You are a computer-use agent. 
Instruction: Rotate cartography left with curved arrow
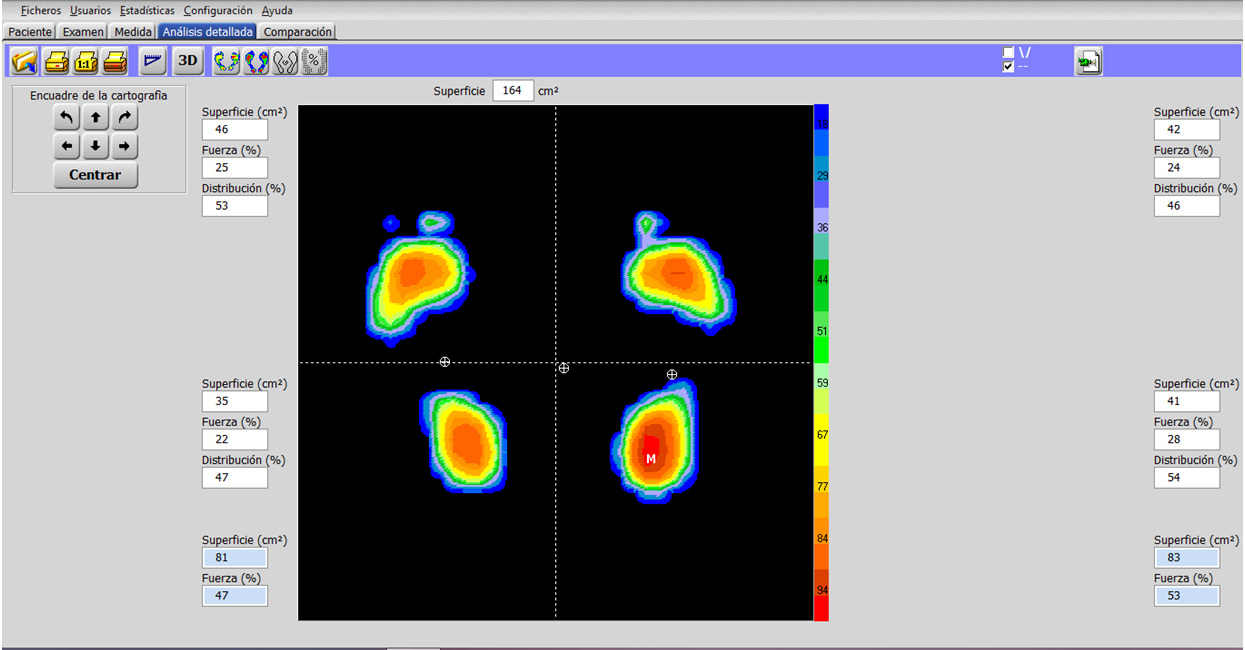pos(66,118)
